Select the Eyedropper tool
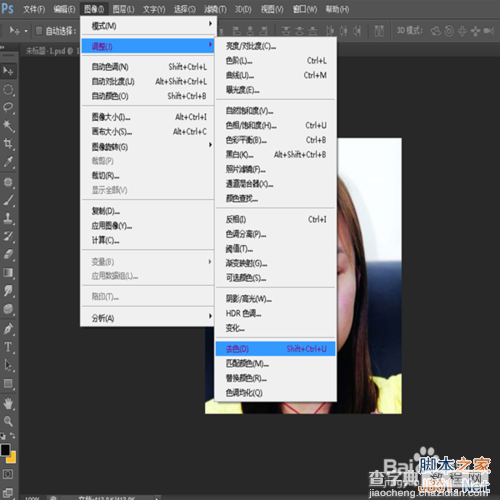The width and height of the screenshot is (500, 500). tap(8, 162)
